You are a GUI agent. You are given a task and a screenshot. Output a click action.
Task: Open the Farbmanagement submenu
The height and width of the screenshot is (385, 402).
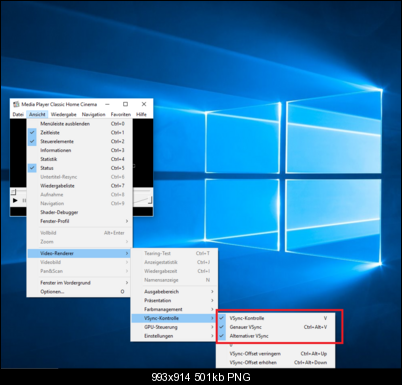[174, 309]
